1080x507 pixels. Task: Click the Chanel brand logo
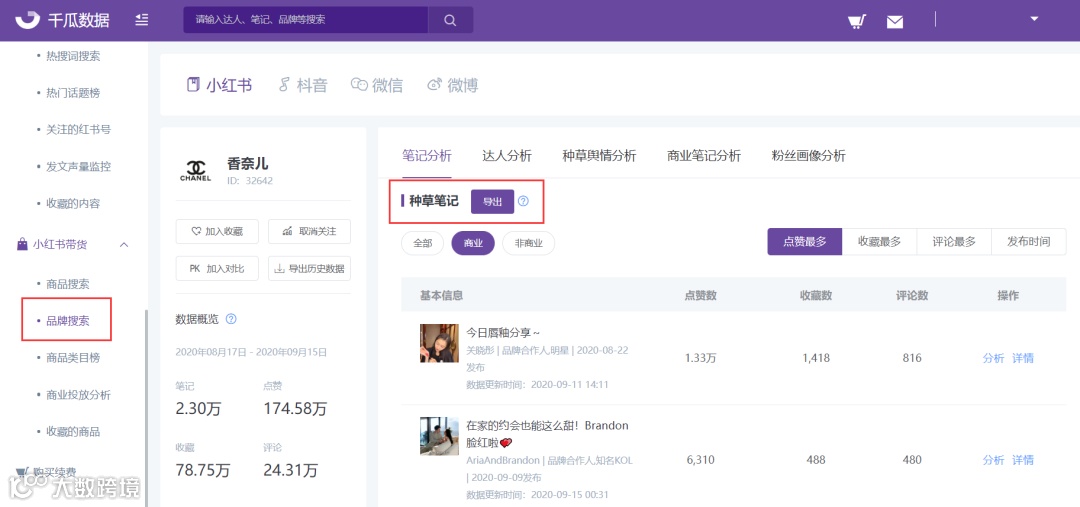coord(196,171)
